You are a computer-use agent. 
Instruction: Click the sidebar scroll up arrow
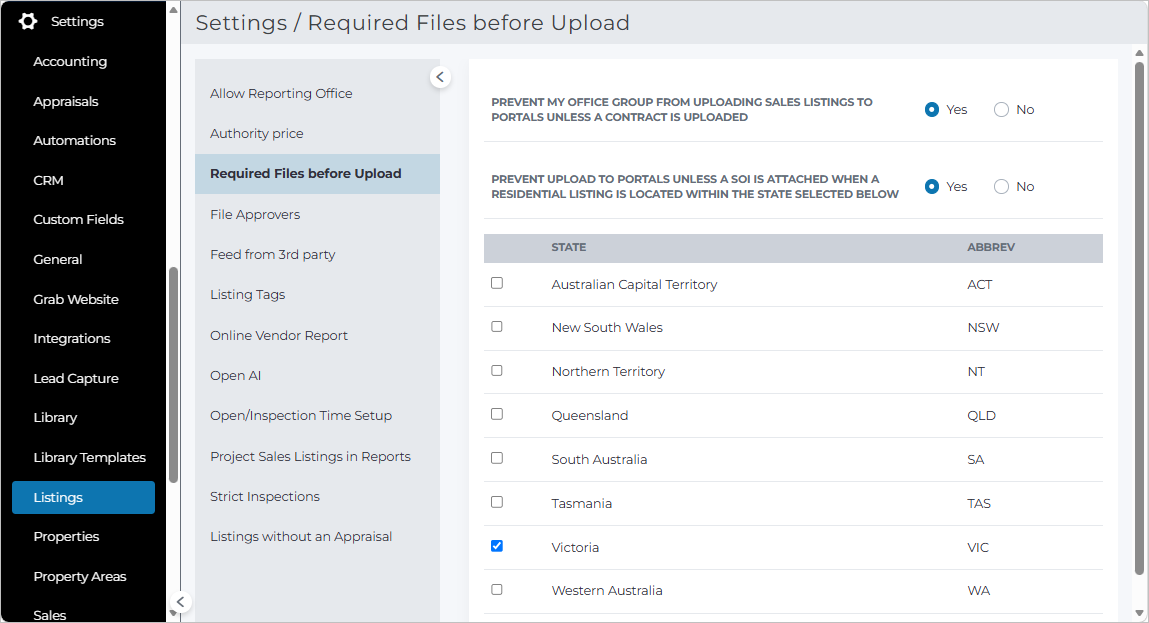point(174,10)
